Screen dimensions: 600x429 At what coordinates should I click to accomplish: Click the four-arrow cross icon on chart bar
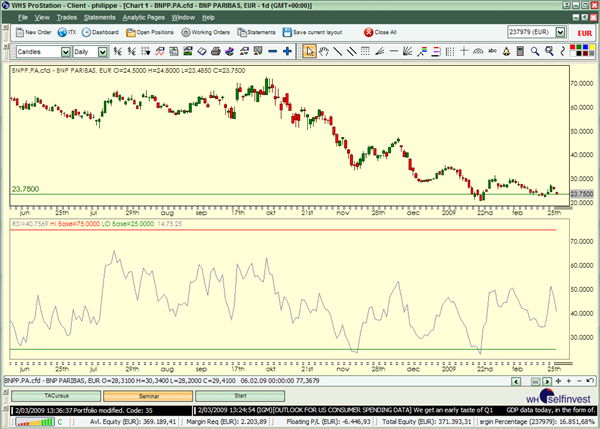558,381
